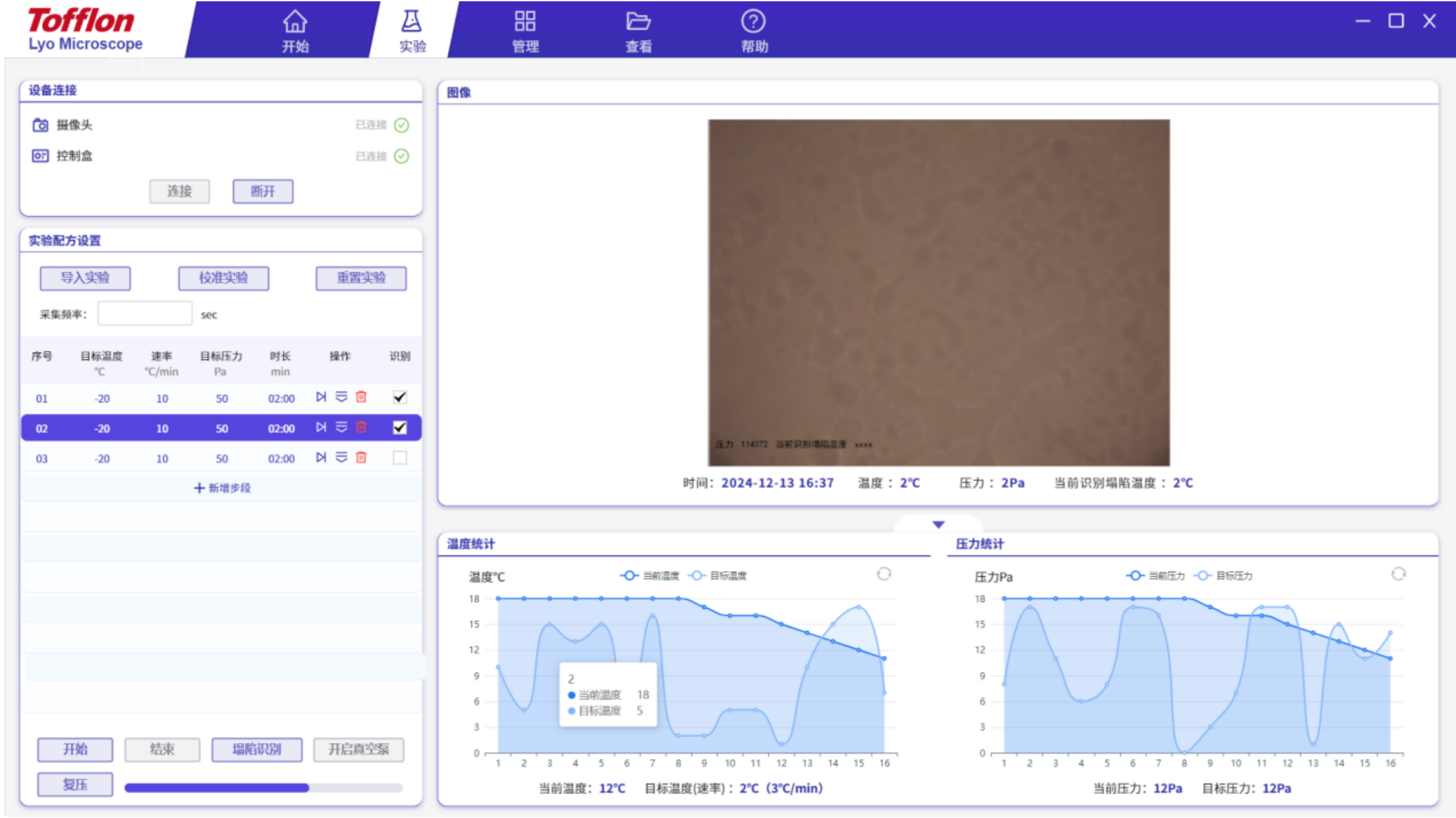Image resolution: width=1456 pixels, height=818 pixels.
Task: Click the run-step icon in row 03
Action: tap(321, 458)
